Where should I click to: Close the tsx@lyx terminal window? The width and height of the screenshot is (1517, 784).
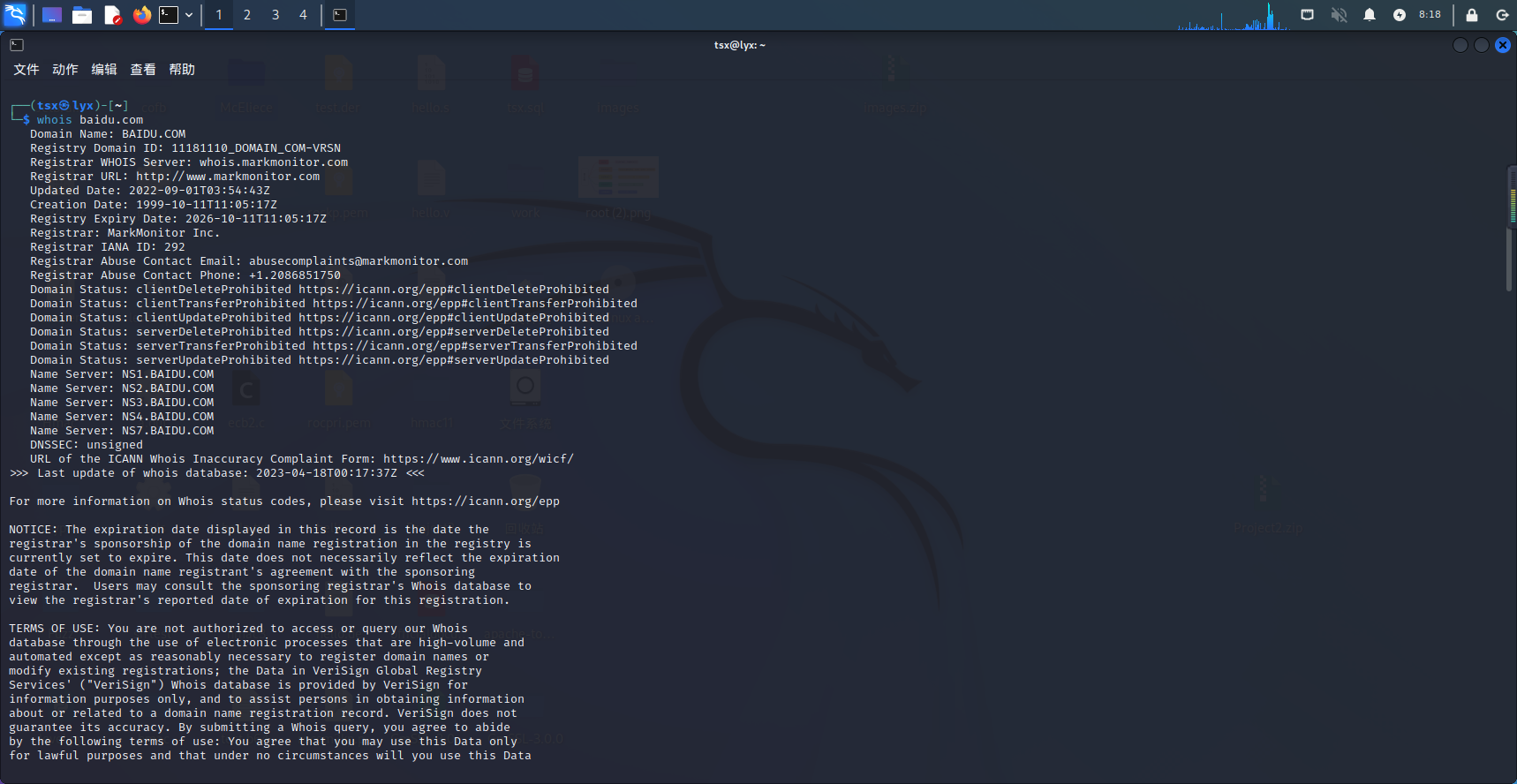pyautogui.click(x=1503, y=45)
